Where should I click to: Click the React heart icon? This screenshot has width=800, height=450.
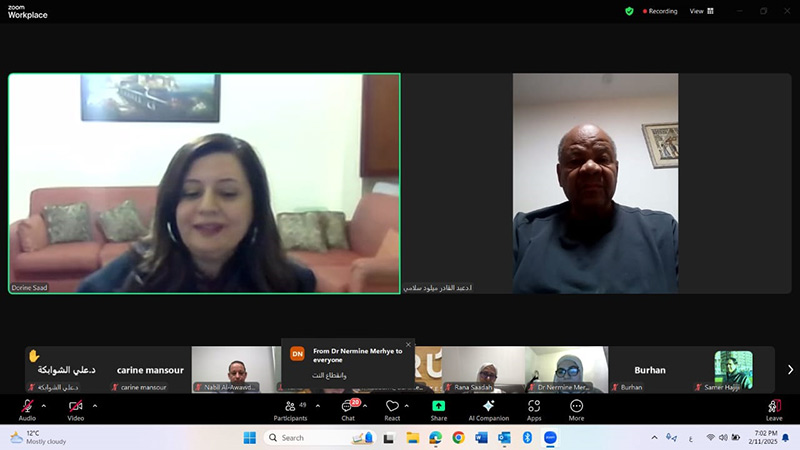(392, 408)
